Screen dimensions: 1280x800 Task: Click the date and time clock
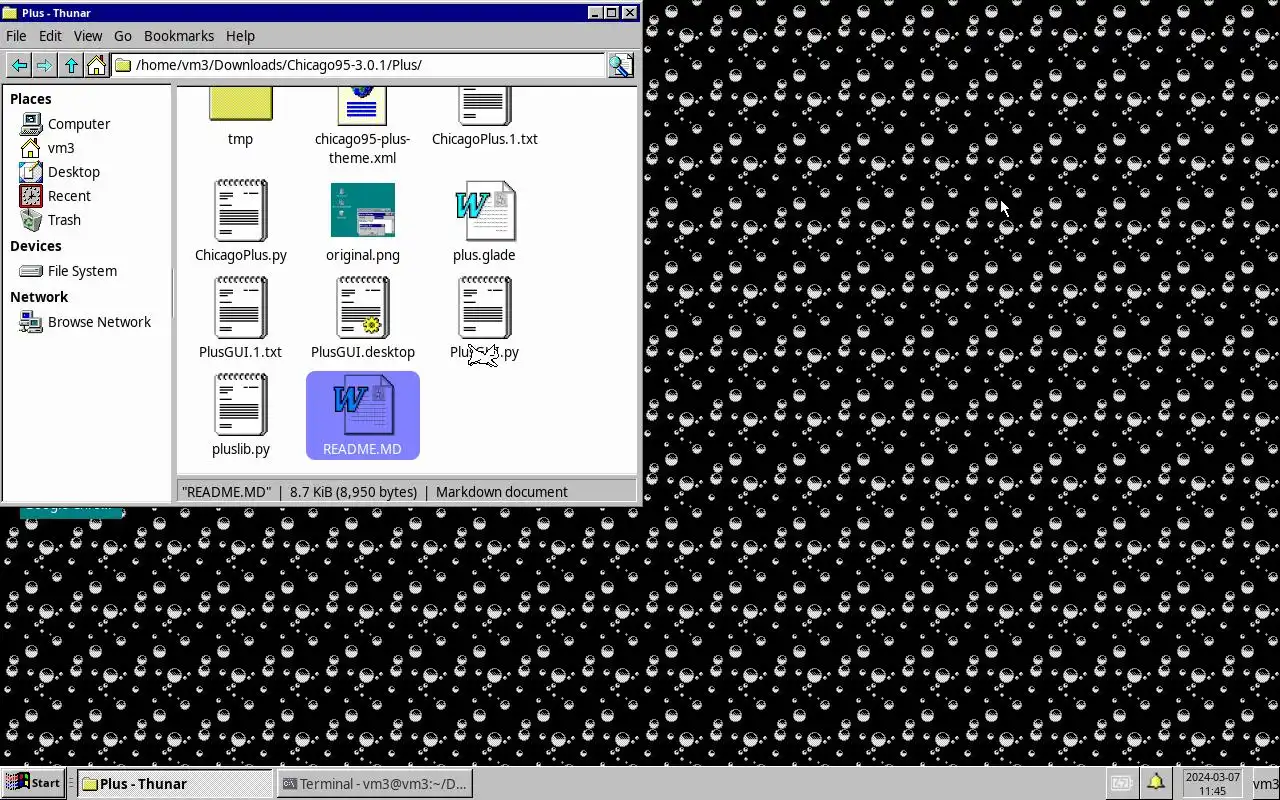1212,784
